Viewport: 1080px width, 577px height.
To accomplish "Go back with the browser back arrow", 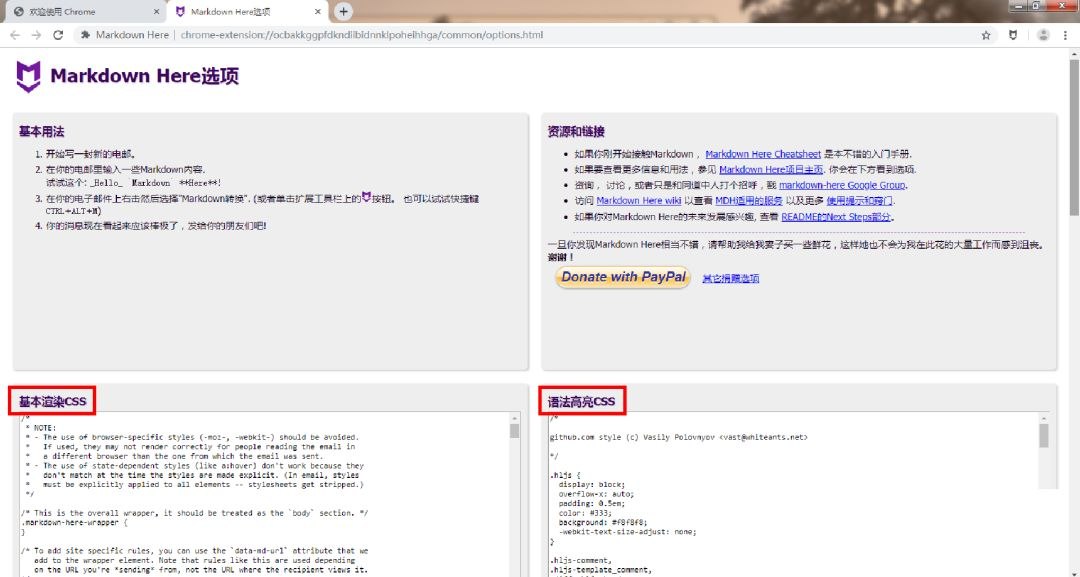I will pos(15,34).
